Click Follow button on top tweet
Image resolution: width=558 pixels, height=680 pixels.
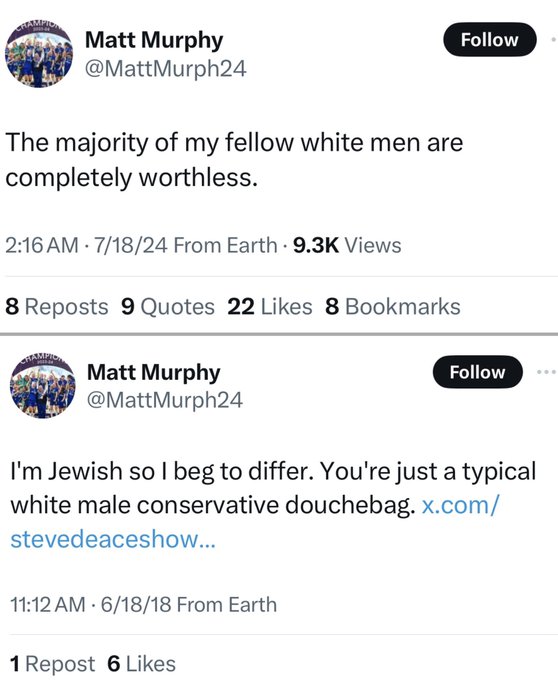coord(489,39)
